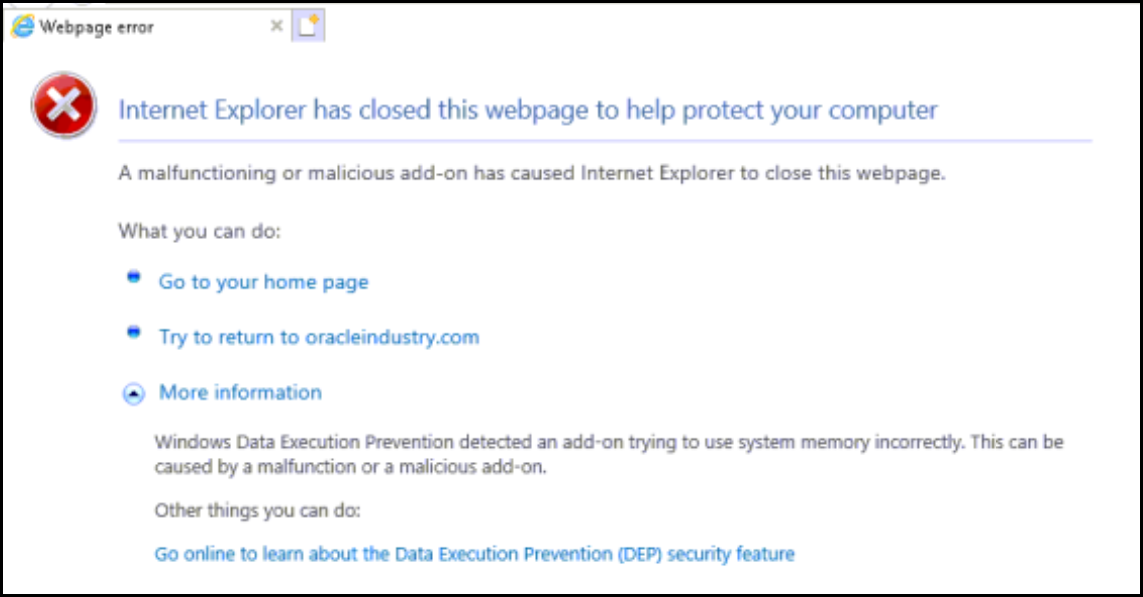Open a new tab
Screen dimensions: 1143x597
pyautogui.click(x=308, y=26)
